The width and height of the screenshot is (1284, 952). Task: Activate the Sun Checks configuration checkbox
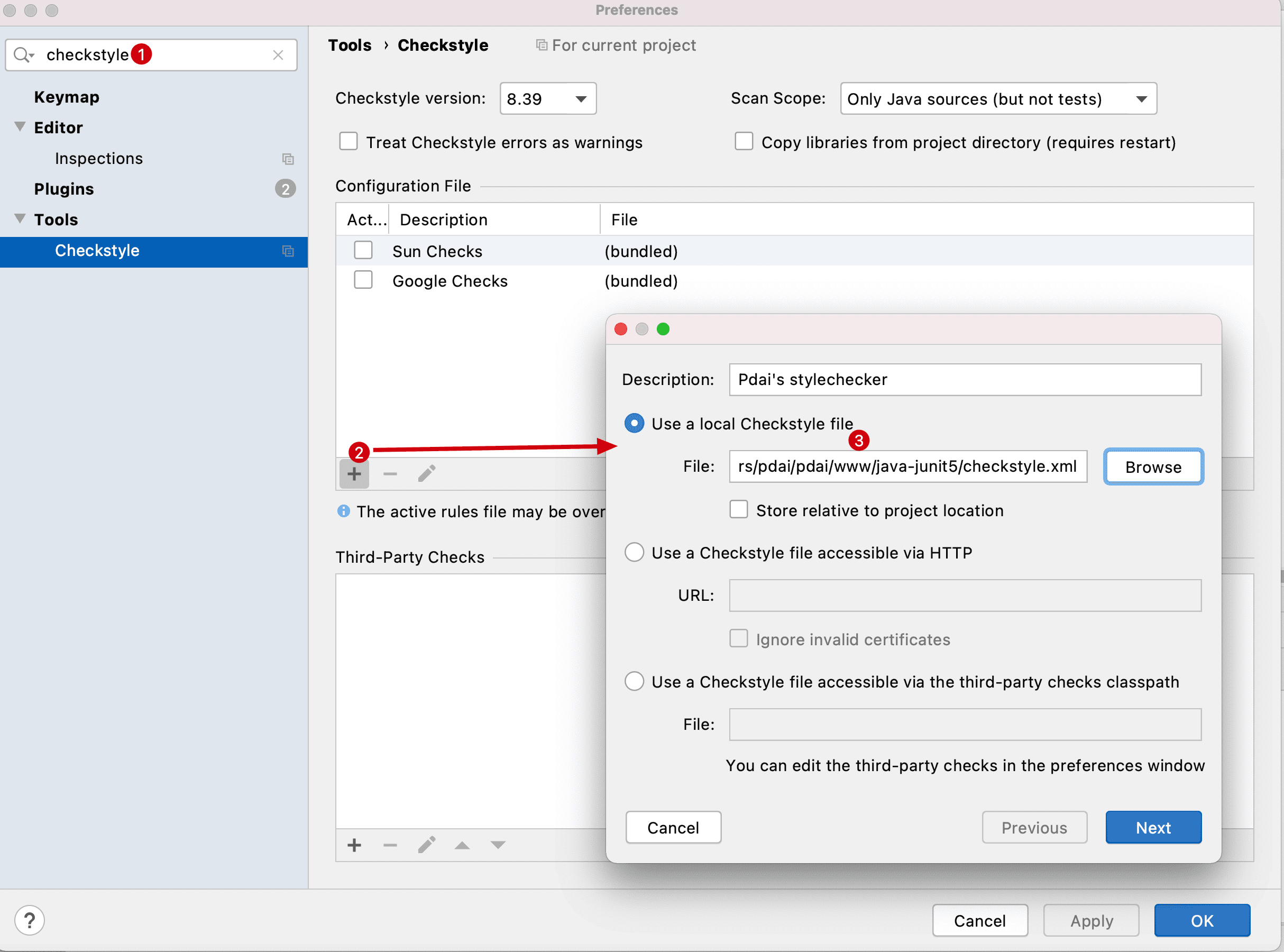point(363,251)
